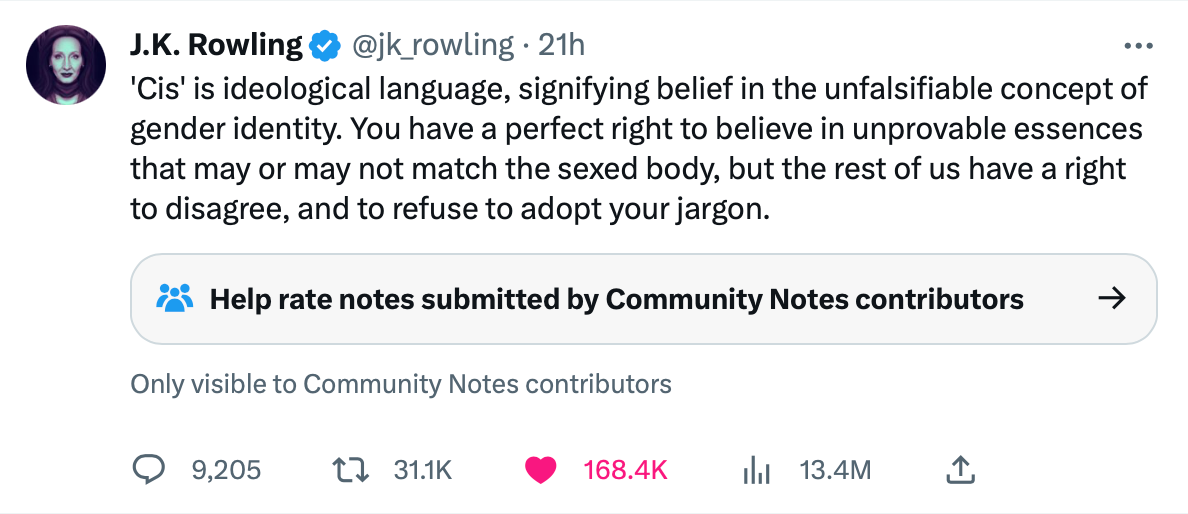Click the 168.4K likes count
This screenshot has width=1188, height=514.
pyautogui.click(x=625, y=471)
